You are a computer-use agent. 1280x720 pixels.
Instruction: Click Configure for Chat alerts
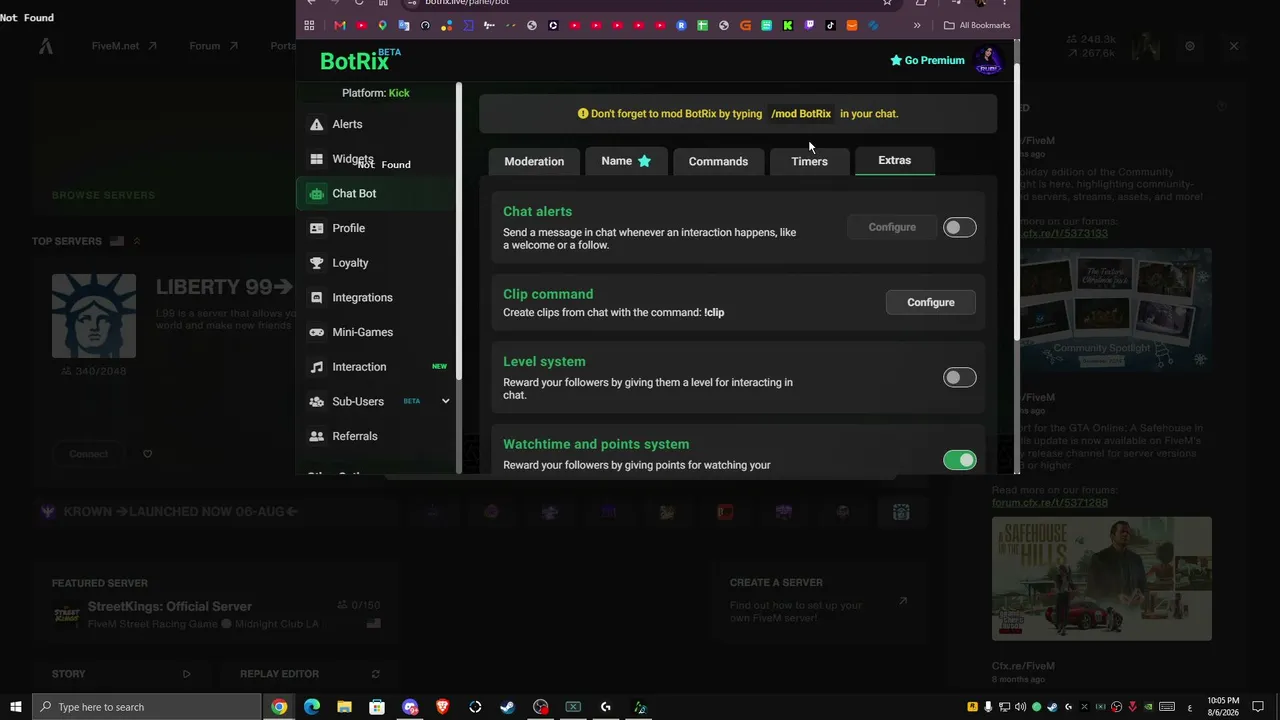(892, 227)
